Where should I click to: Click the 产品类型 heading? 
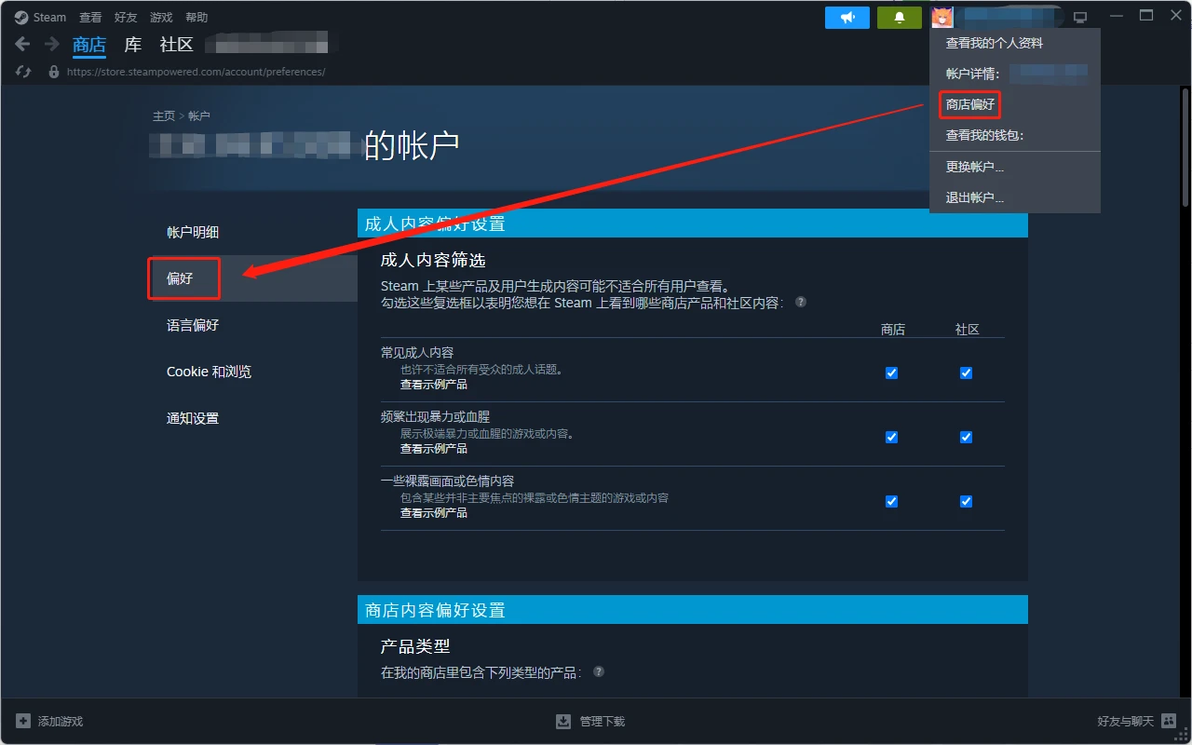pyautogui.click(x=415, y=647)
